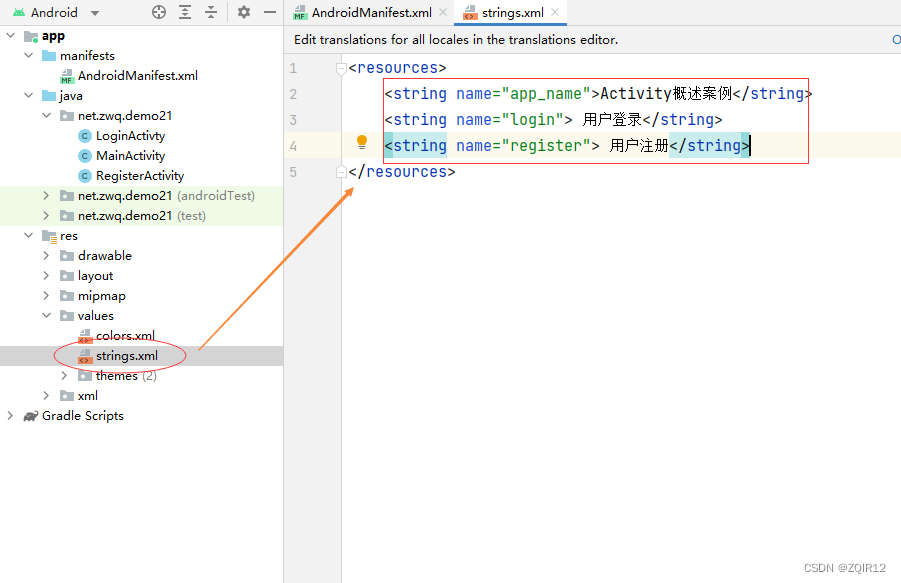This screenshot has height=583, width=901.
Task: Select colors.xml in the values folder
Action: pos(125,335)
